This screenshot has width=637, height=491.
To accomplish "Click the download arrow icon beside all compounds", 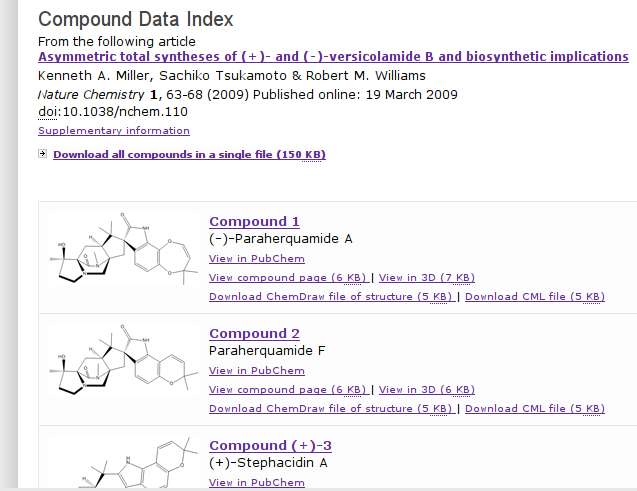I will (42, 154).
